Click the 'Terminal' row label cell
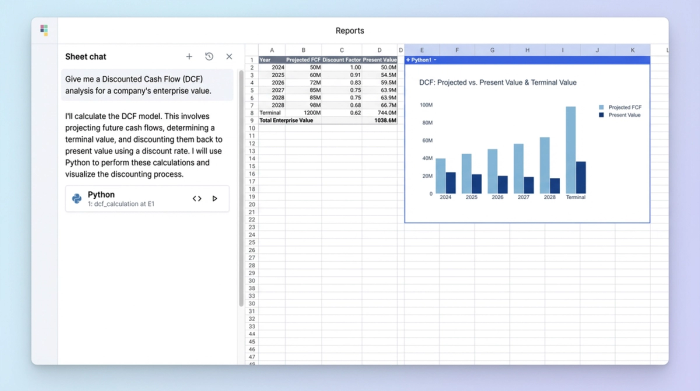700x391 pixels. [272, 113]
